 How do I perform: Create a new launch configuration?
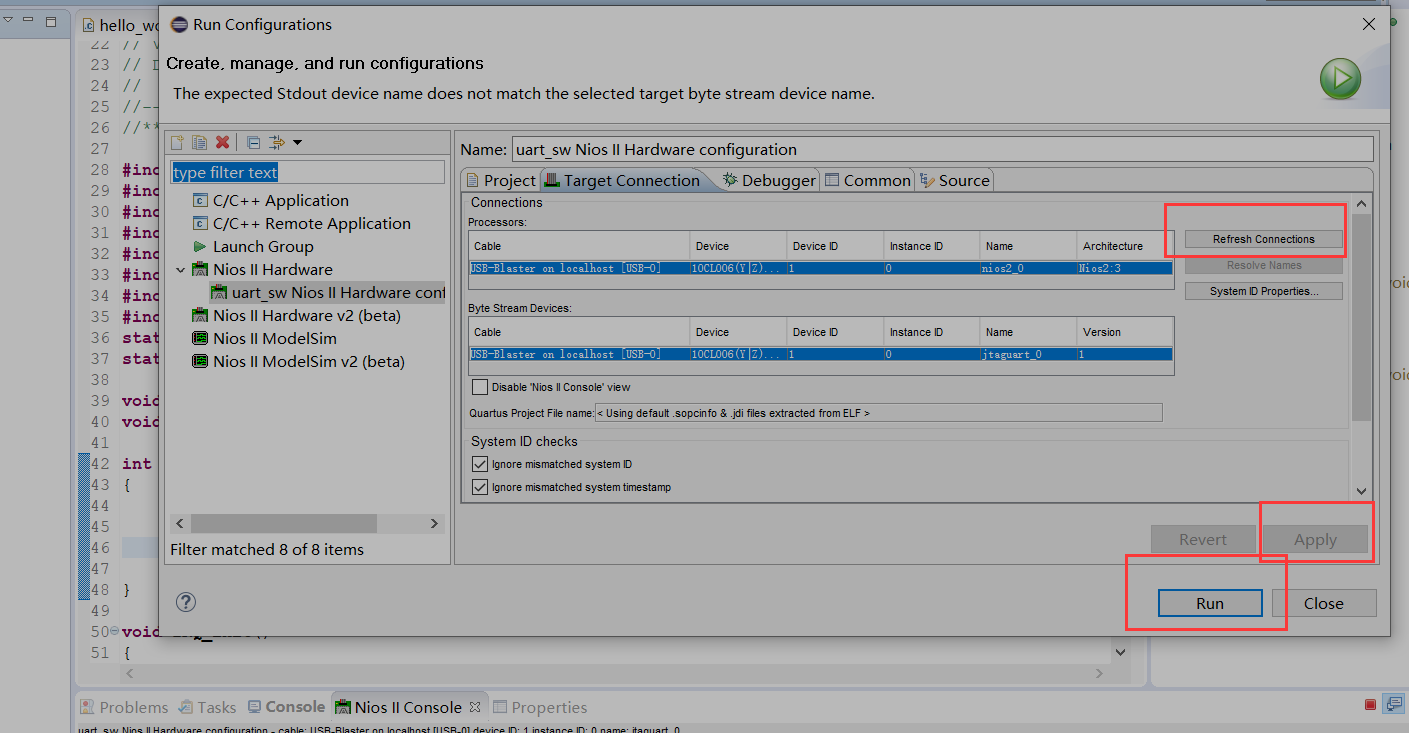pyautogui.click(x=177, y=143)
